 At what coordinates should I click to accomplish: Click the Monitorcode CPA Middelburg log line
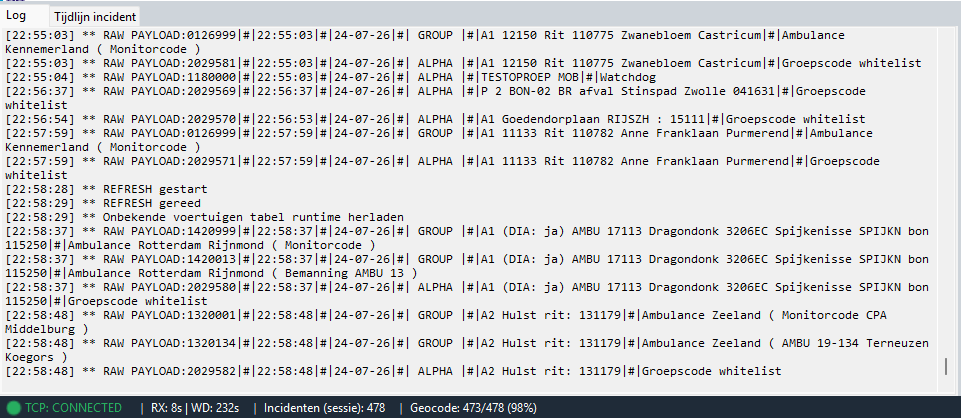(x=446, y=322)
